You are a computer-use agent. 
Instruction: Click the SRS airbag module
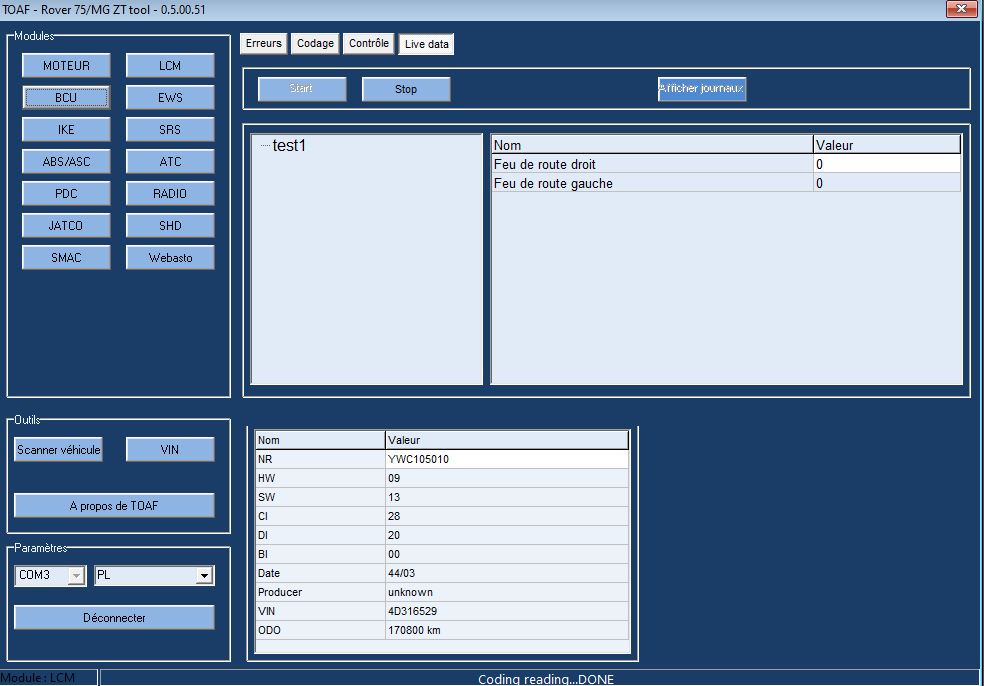[170, 130]
